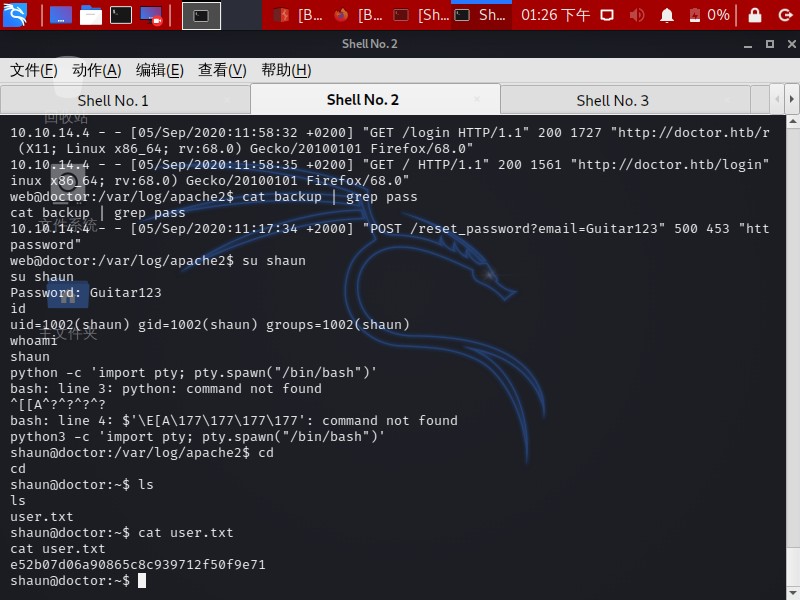Screen dimensions: 800x600
Task: Open the display settings tray icon
Action: click(x=607, y=15)
